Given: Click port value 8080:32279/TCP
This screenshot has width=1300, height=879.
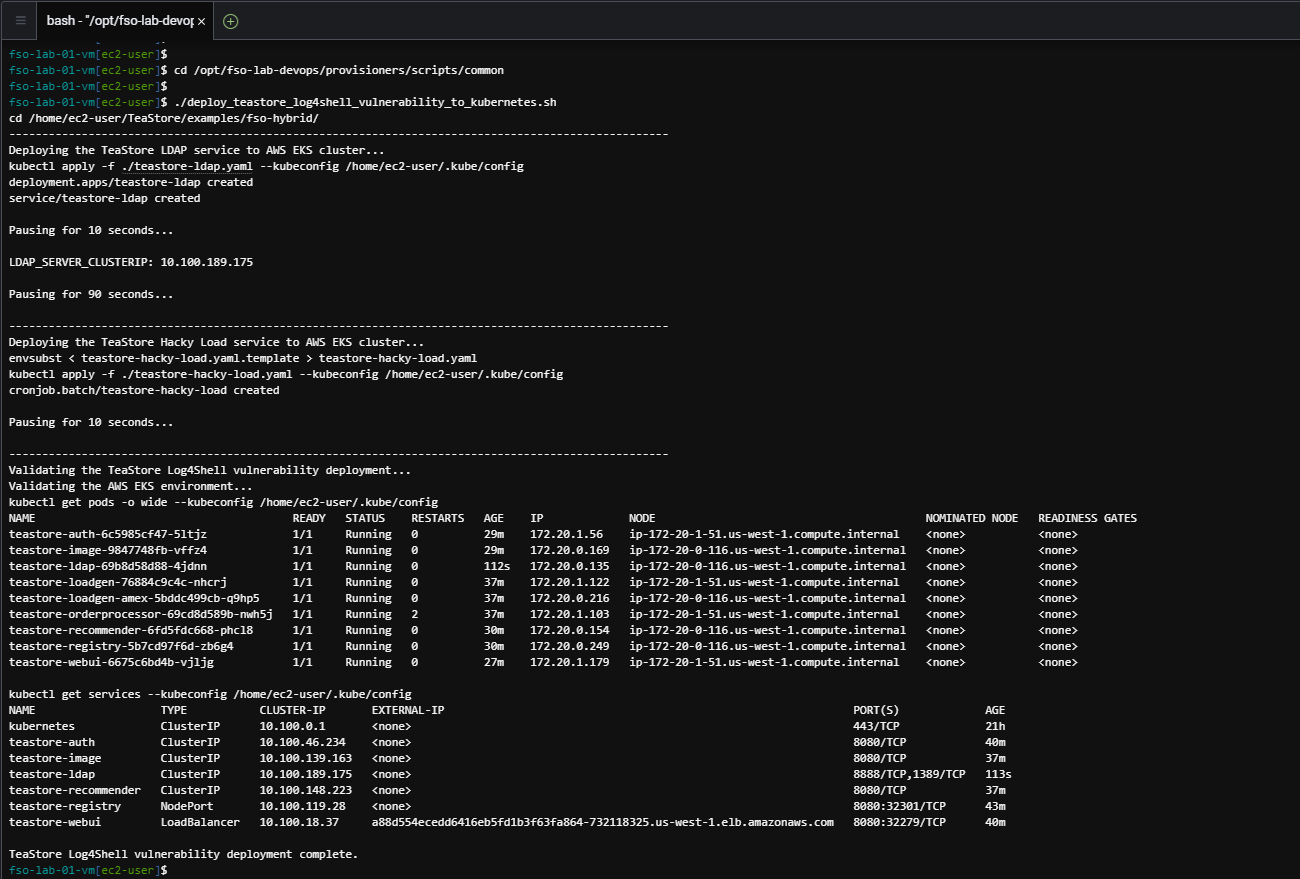Looking at the screenshot, I should 899,822.
